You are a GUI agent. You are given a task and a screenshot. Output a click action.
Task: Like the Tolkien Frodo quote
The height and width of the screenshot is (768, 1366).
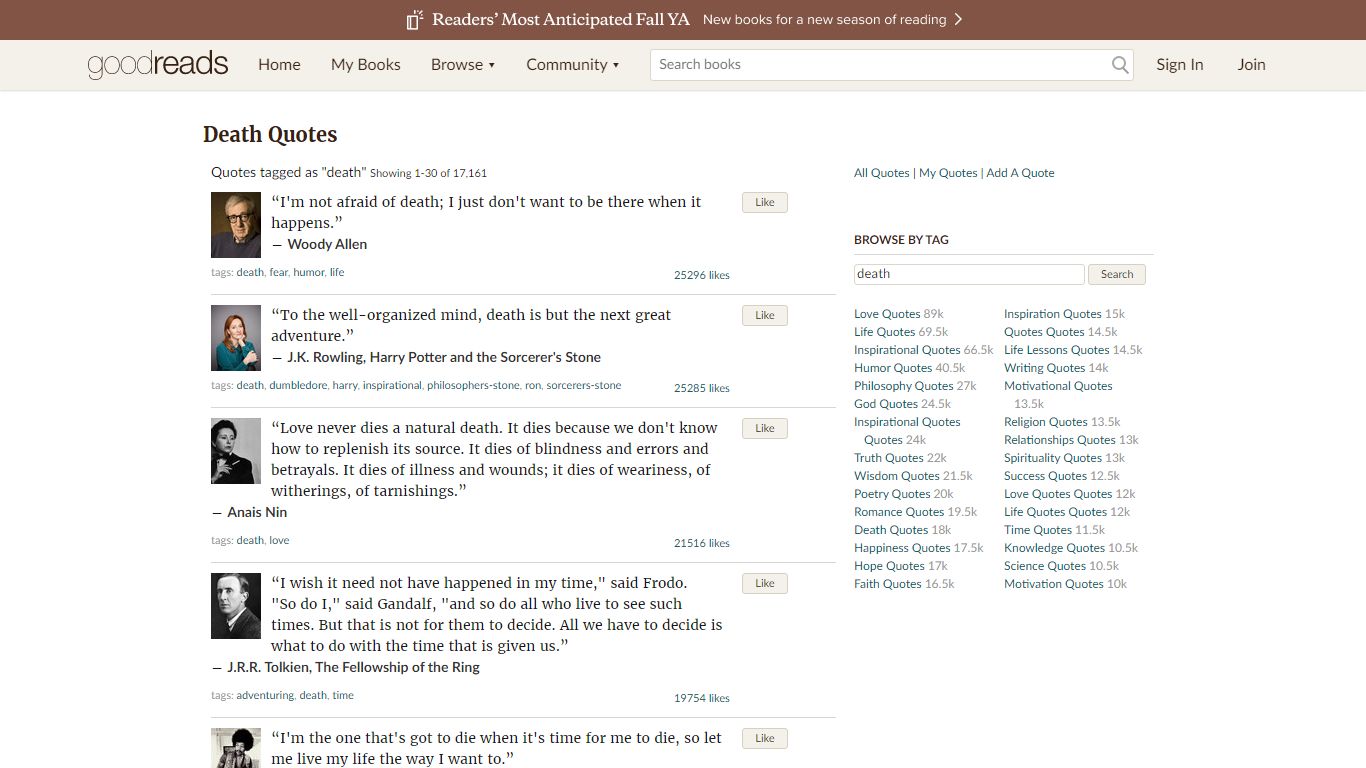(765, 583)
